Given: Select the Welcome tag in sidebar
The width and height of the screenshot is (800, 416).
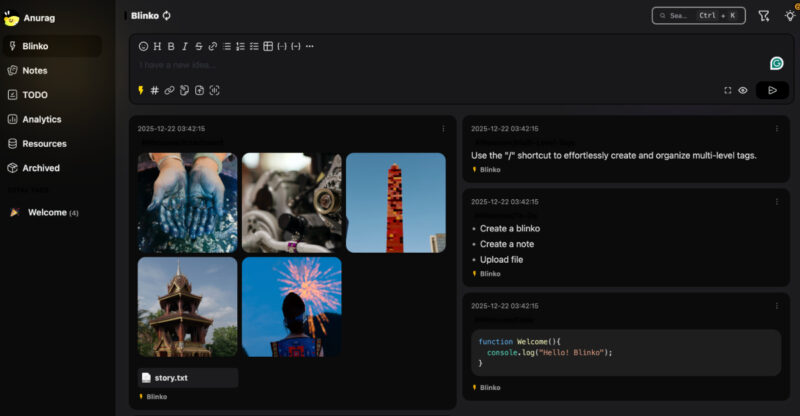Looking at the screenshot, I should pyautogui.click(x=52, y=212).
